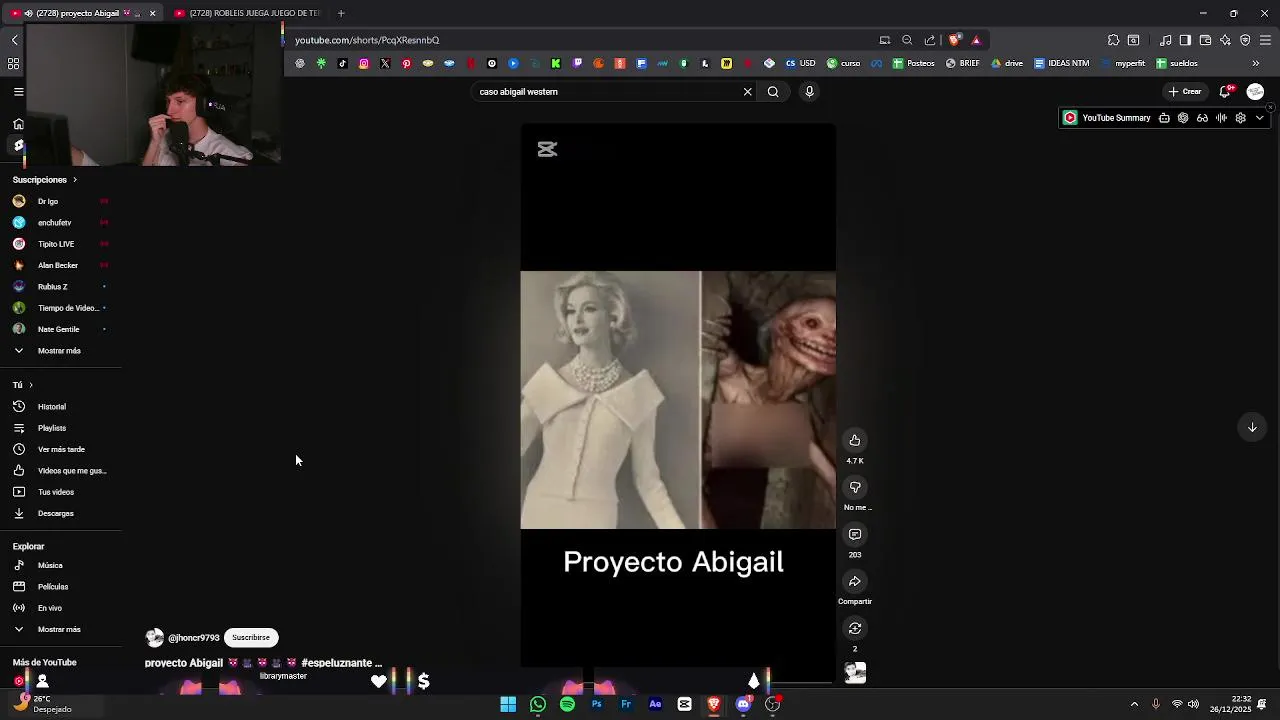Open Música under Explorar
Screen dimensions: 1280x720
(50, 565)
